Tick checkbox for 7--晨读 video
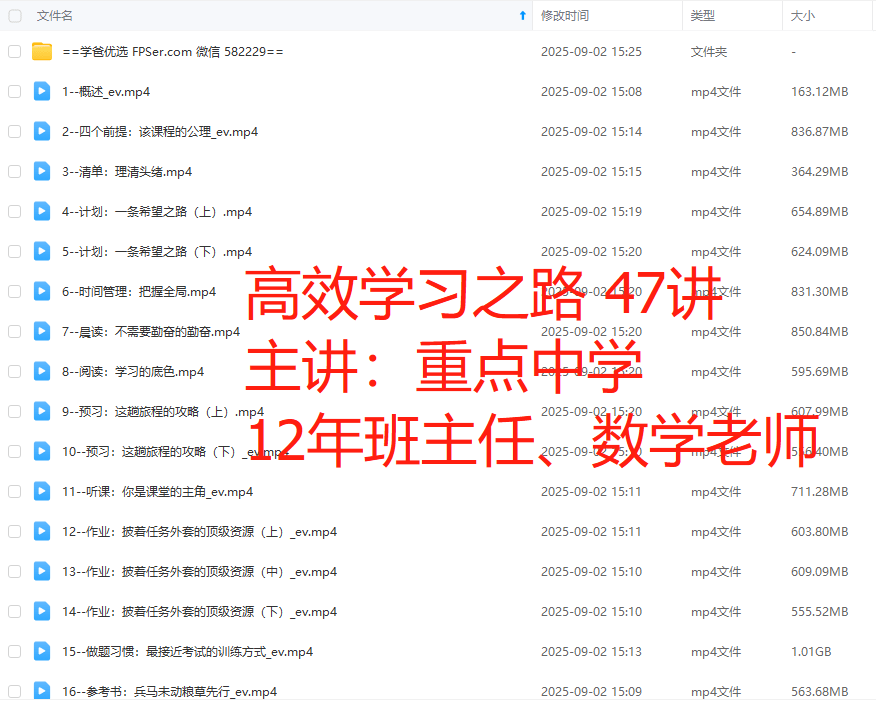The height and width of the screenshot is (719, 876). pos(15,332)
